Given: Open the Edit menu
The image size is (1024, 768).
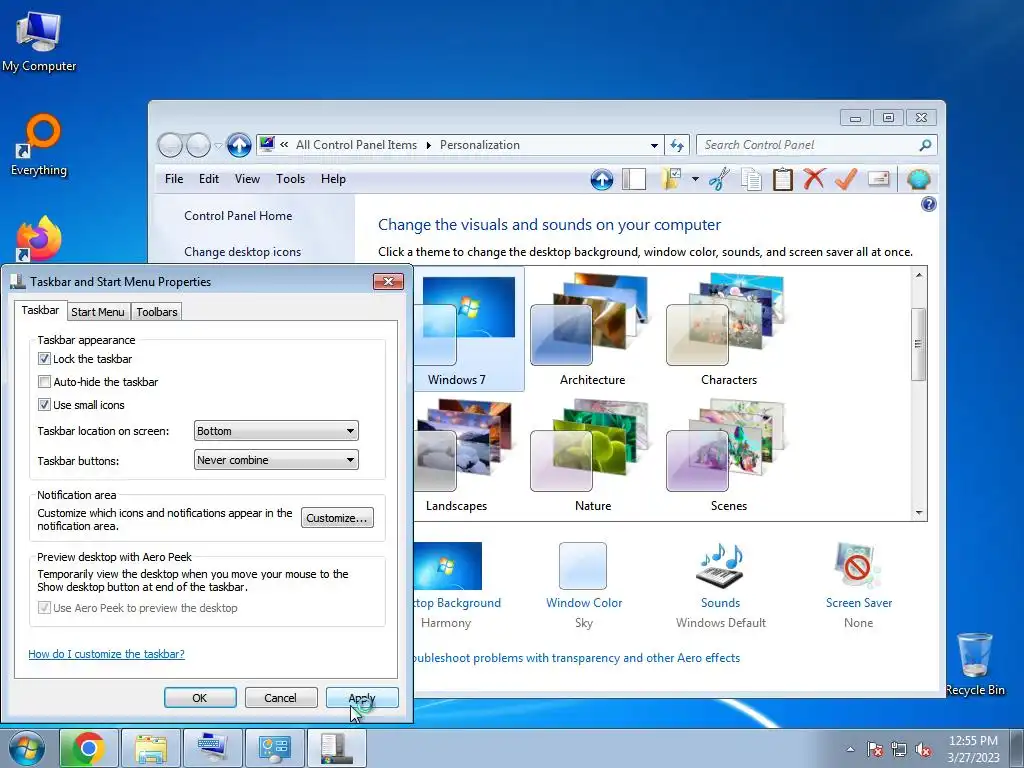Looking at the screenshot, I should click(x=209, y=179).
